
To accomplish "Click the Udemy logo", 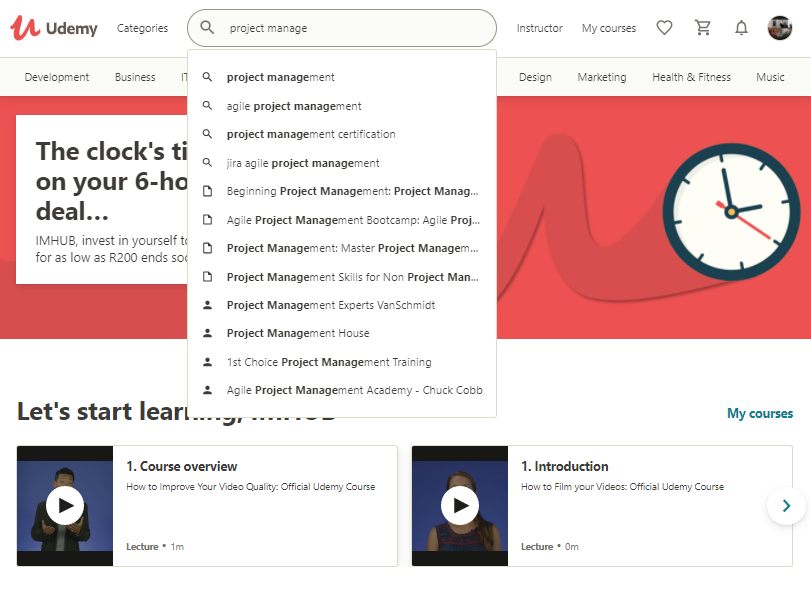I will (54, 28).
